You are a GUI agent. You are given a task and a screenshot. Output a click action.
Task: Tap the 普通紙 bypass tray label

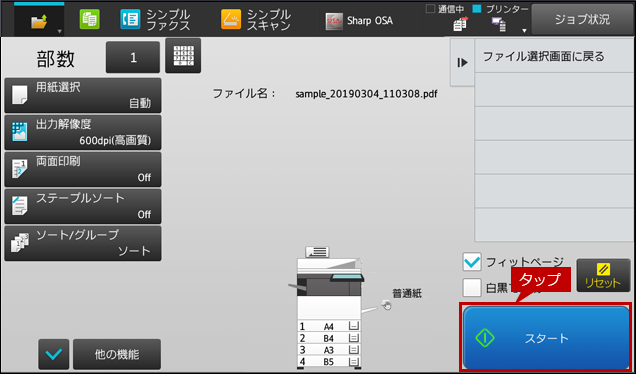[x=407, y=293]
